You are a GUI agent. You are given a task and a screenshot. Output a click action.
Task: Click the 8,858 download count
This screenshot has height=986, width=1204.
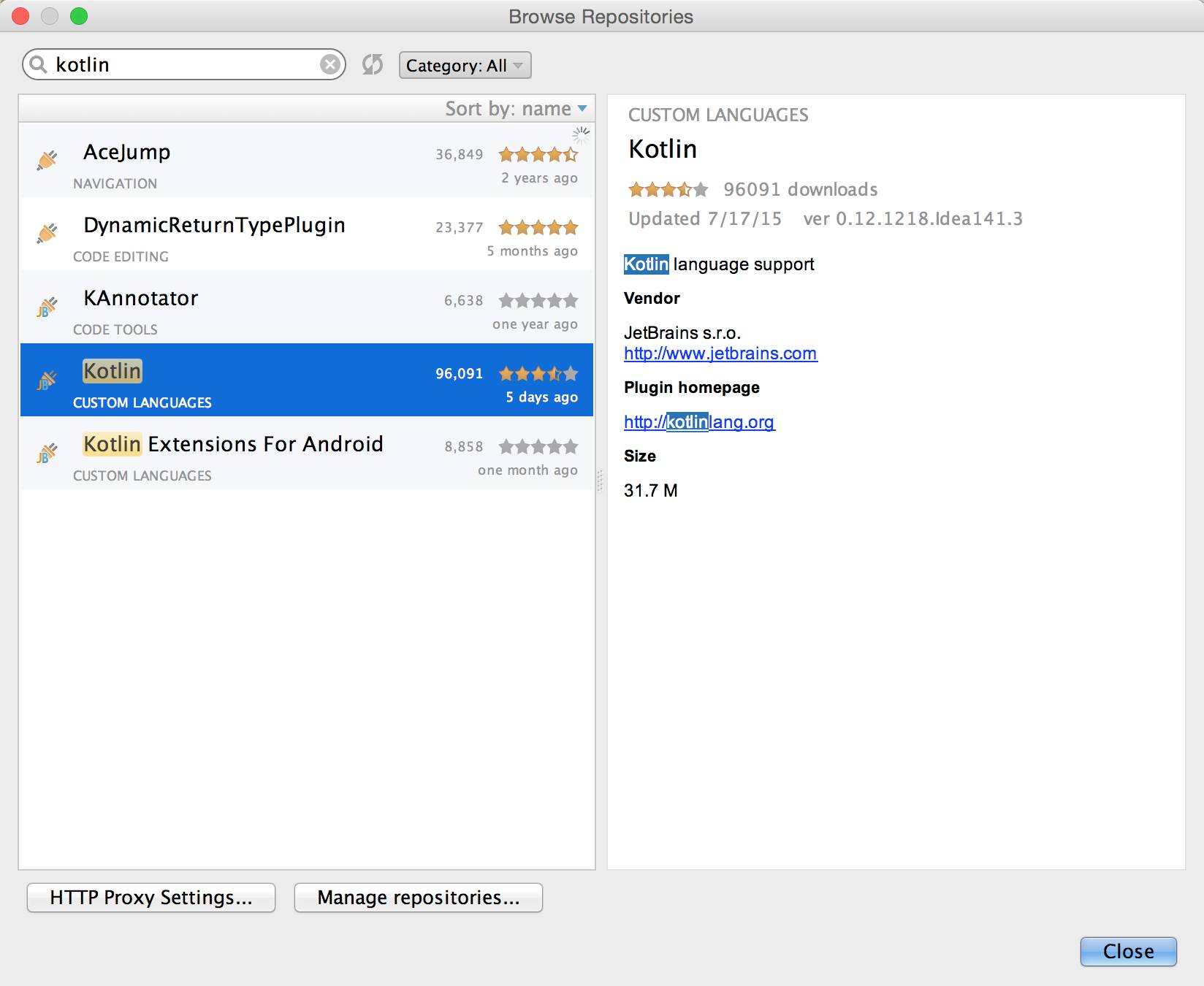pos(464,446)
